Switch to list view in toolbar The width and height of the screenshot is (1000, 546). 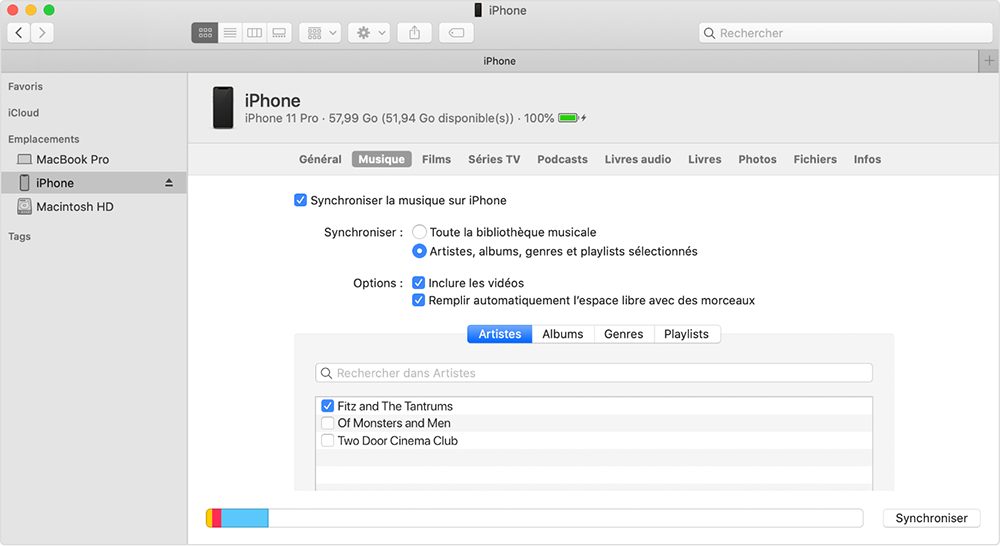230,33
